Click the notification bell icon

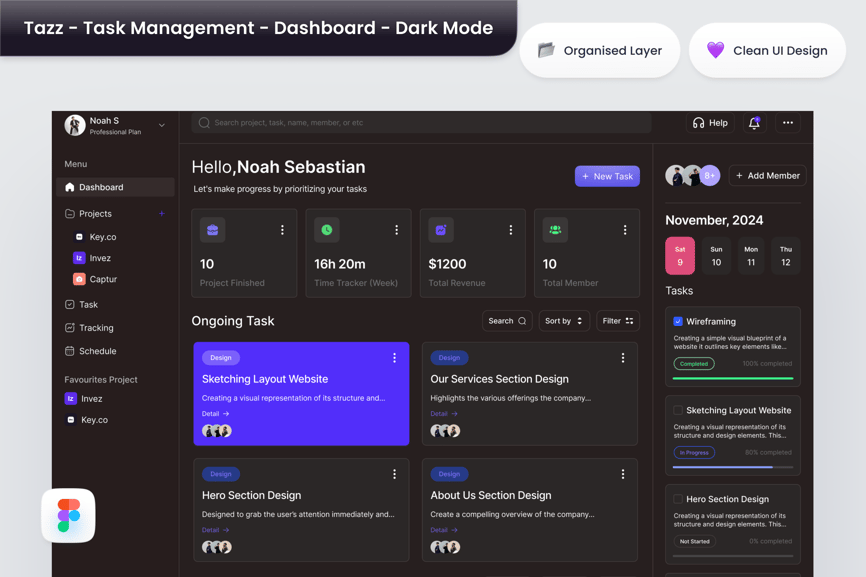pyautogui.click(x=754, y=123)
